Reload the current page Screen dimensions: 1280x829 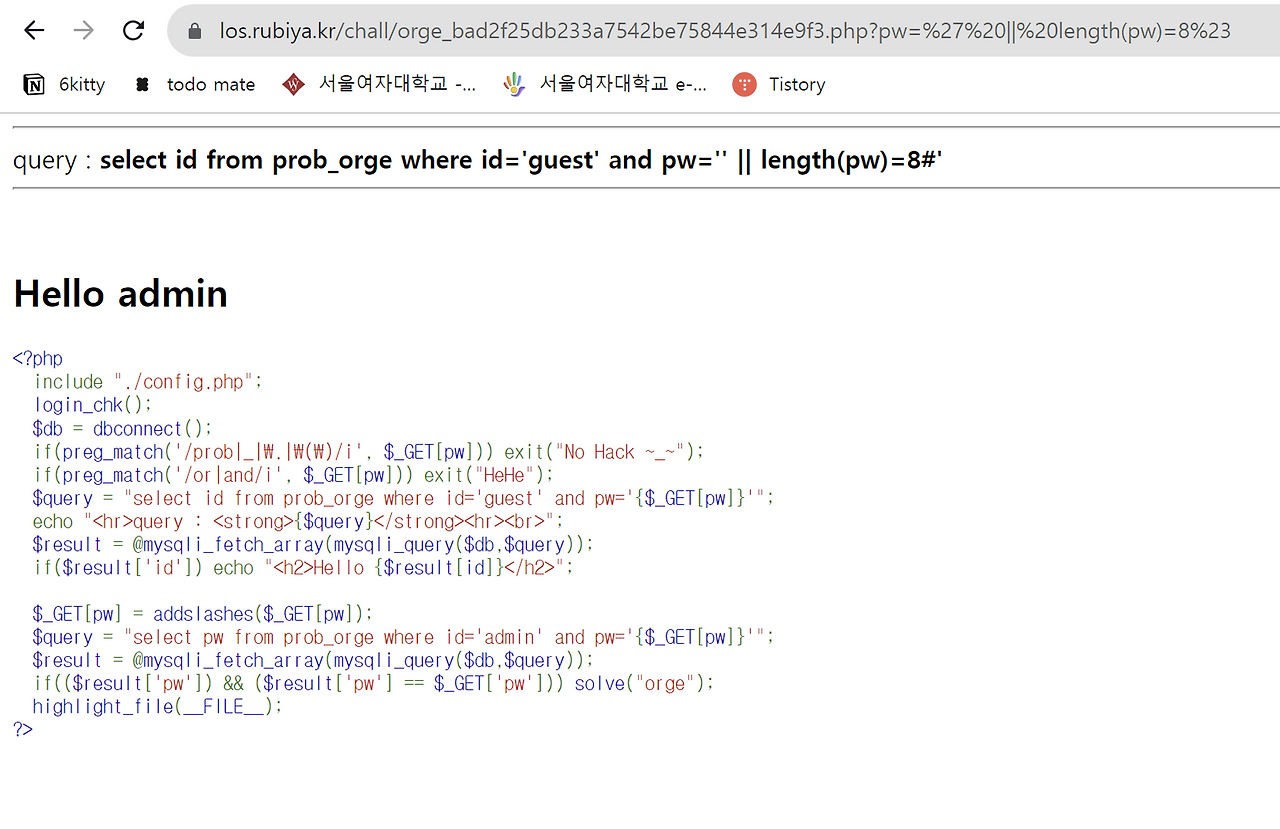pyautogui.click(x=133, y=30)
